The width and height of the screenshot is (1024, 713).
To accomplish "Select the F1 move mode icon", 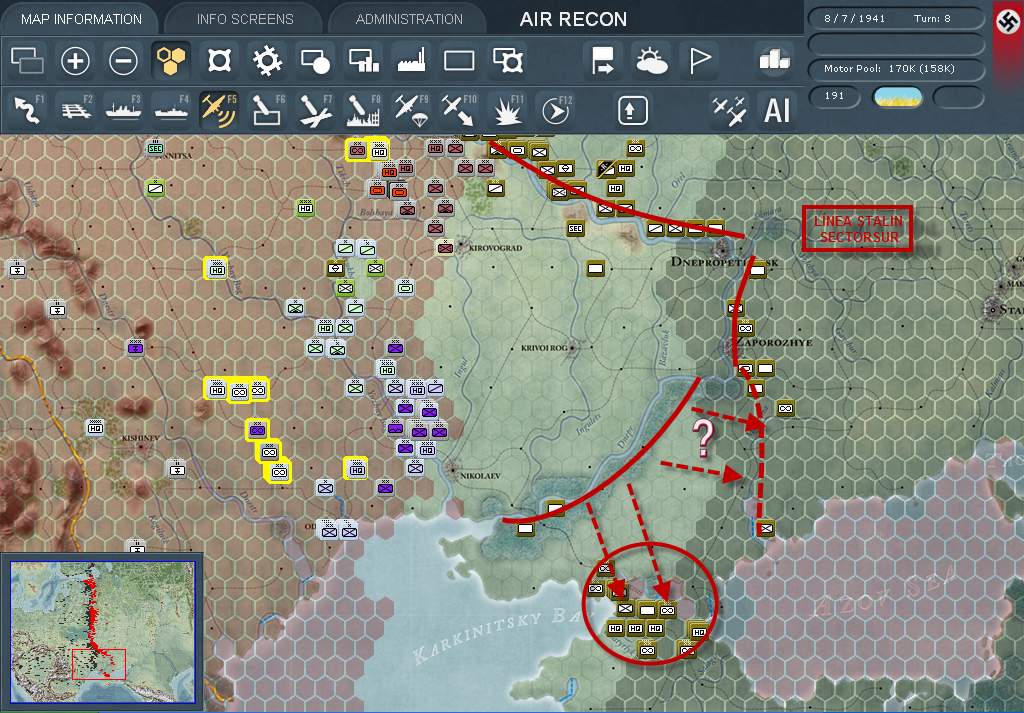I will pyautogui.click(x=27, y=109).
